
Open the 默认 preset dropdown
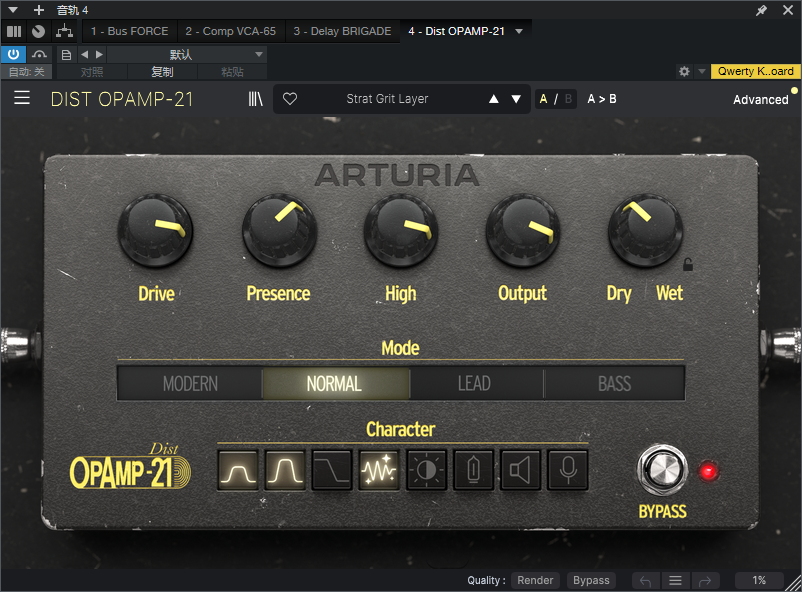click(186, 54)
